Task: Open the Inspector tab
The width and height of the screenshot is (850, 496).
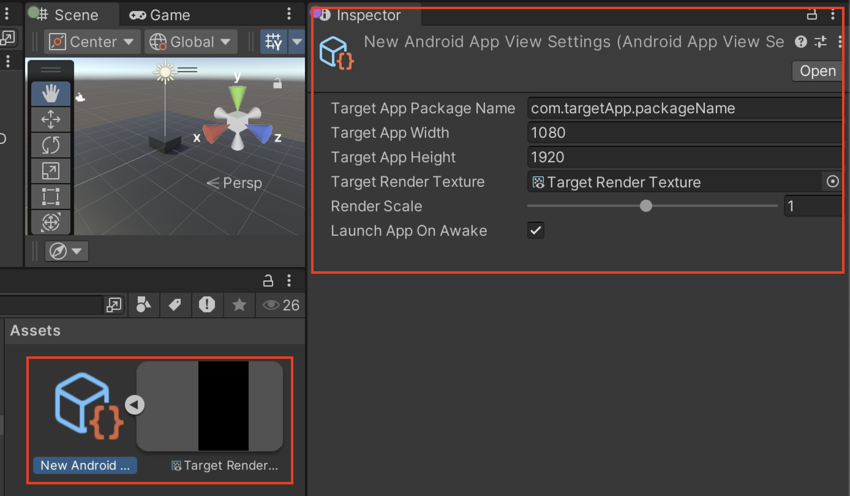Action: pos(363,15)
